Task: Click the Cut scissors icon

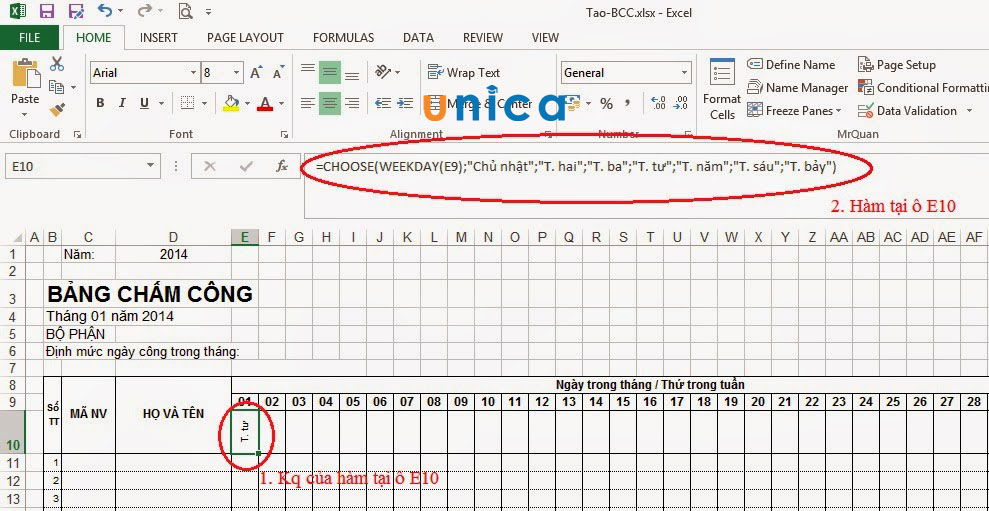Action: tap(57, 64)
